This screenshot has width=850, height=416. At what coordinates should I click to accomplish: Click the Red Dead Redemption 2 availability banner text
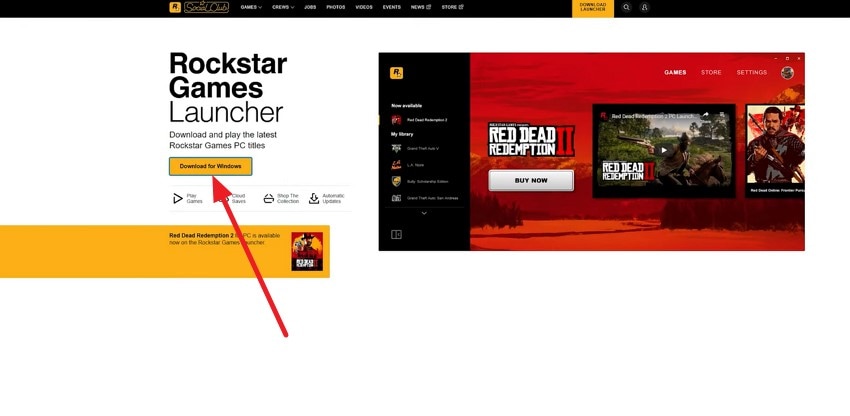[x=224, y=239]
